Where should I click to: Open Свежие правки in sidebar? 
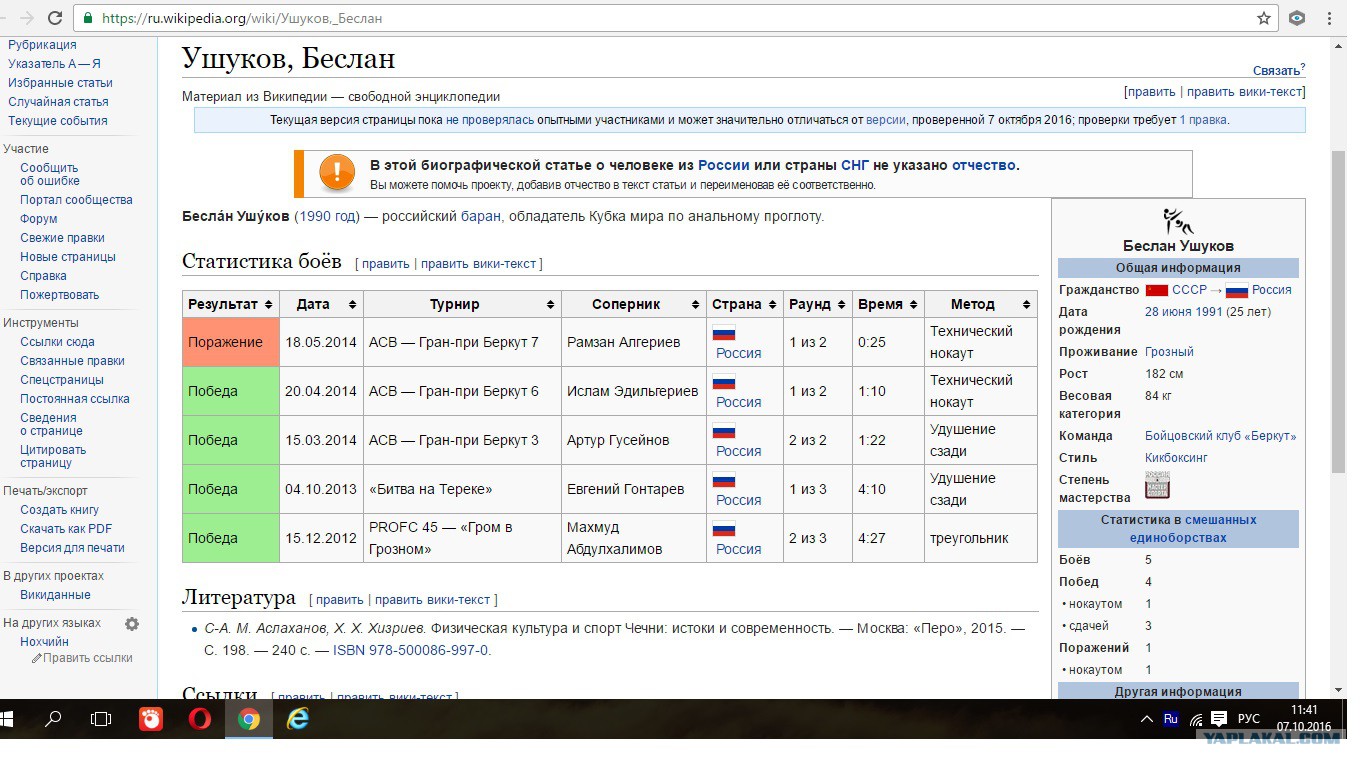tap(62, 238)
